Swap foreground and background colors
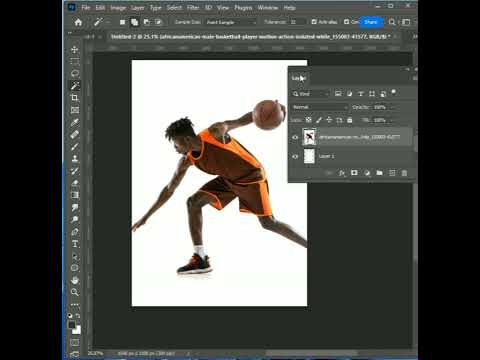Image resolution: width=480 pixels, height=360 pixels. point(78,315)
